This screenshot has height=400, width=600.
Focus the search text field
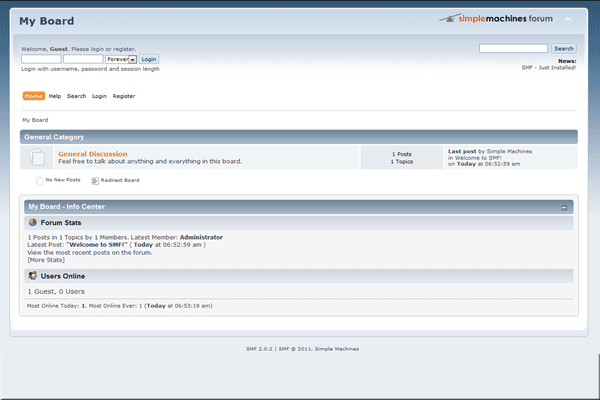click(x=513, y=48)
